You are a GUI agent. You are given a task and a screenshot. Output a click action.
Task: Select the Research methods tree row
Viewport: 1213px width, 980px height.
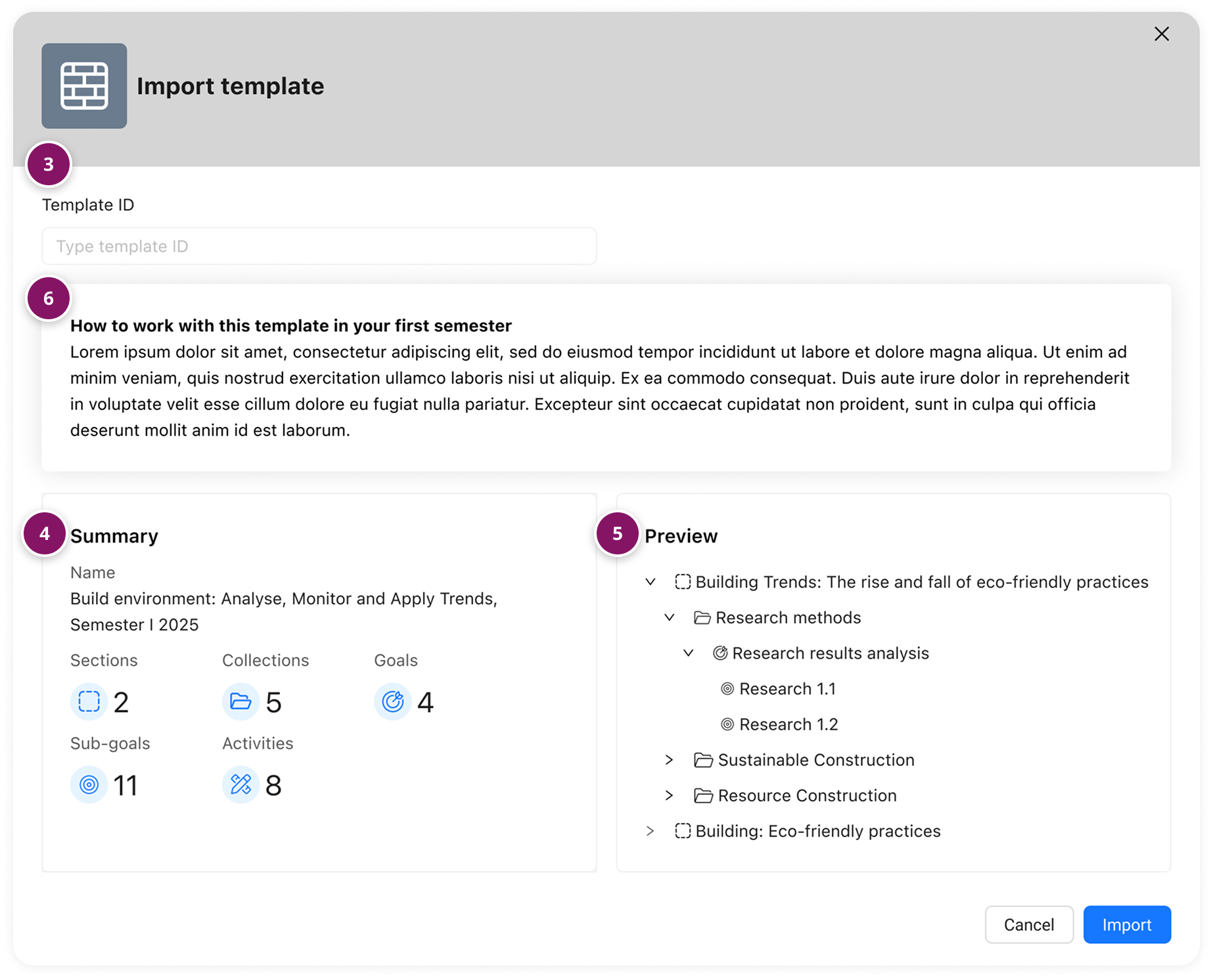(x=788, y=617)
